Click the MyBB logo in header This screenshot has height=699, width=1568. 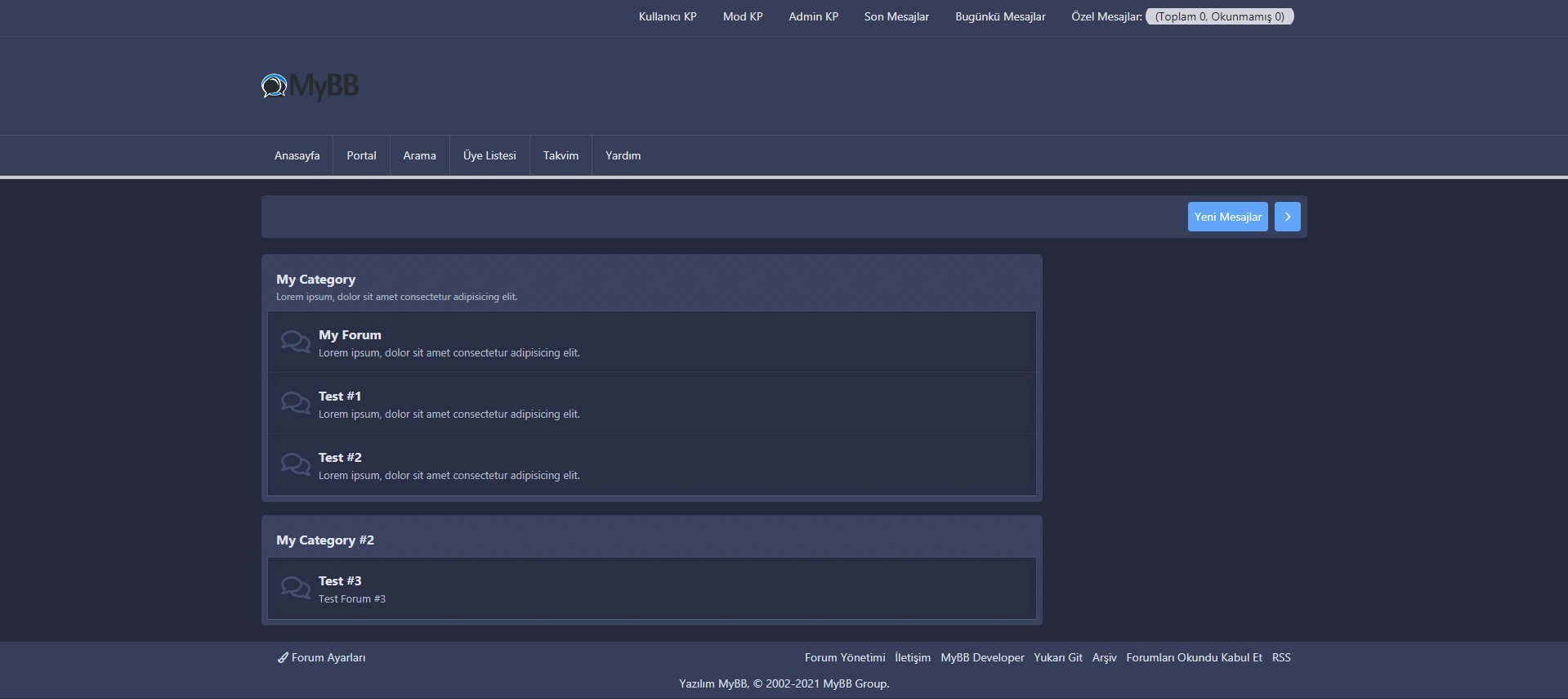coord(310,86)
